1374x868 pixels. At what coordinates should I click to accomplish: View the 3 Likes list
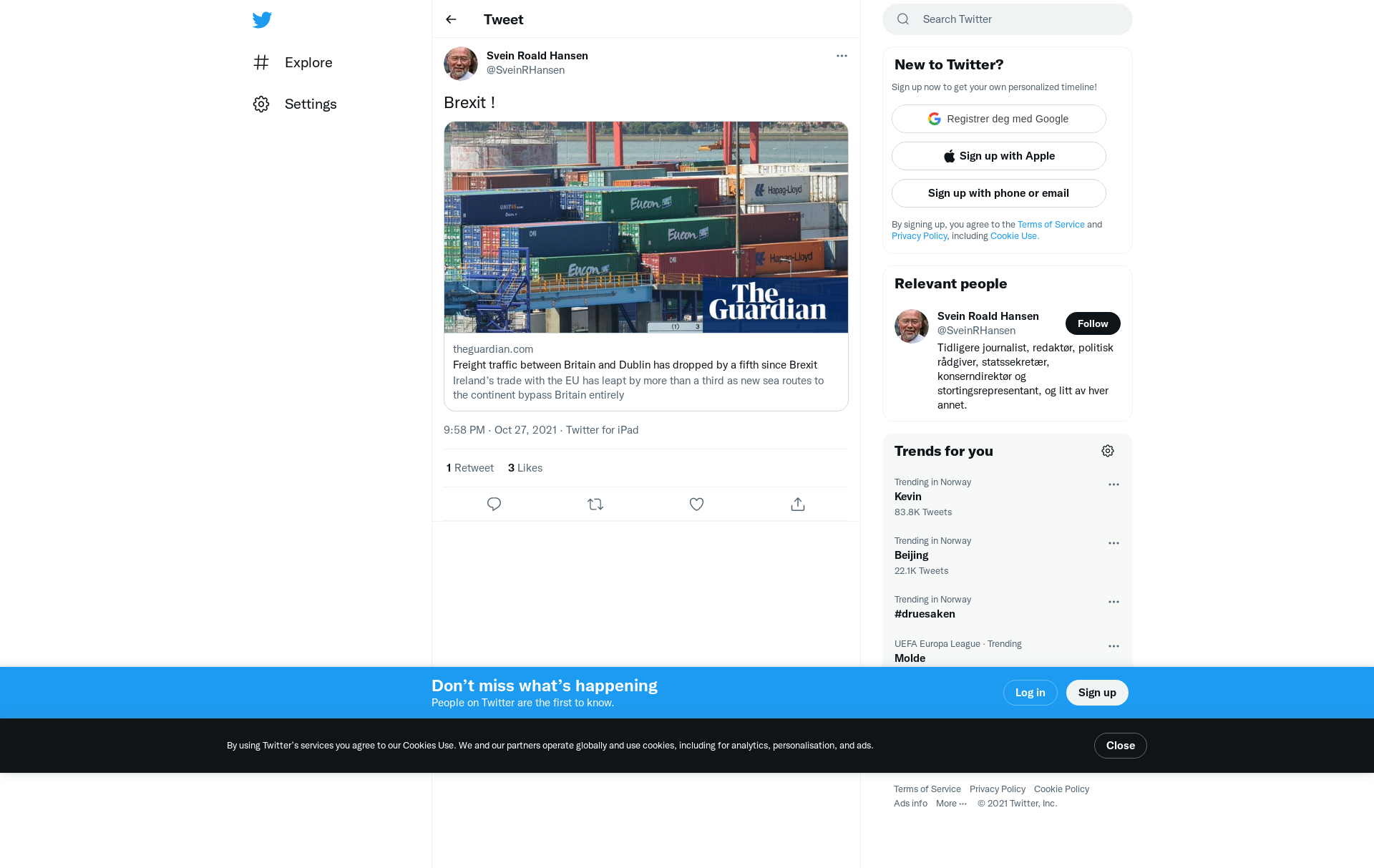pyautogui.click(x=525, y=468)
